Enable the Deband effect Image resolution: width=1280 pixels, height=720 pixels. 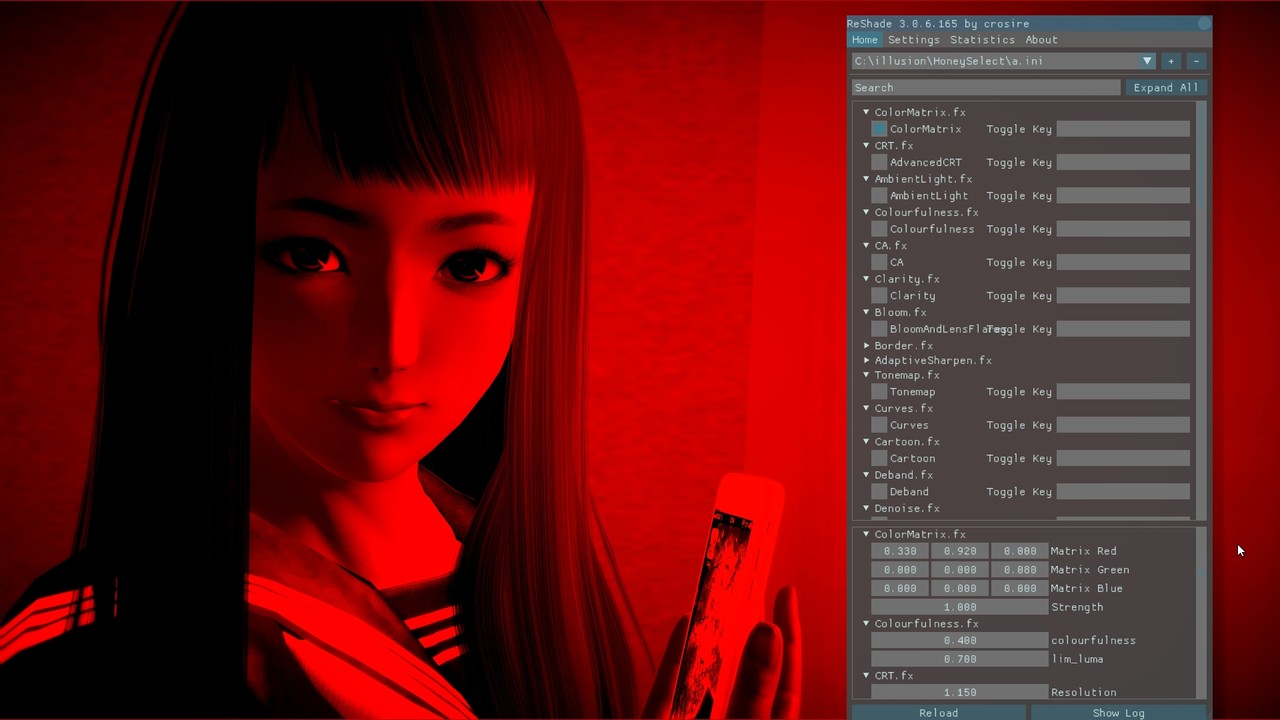[878, 491]
